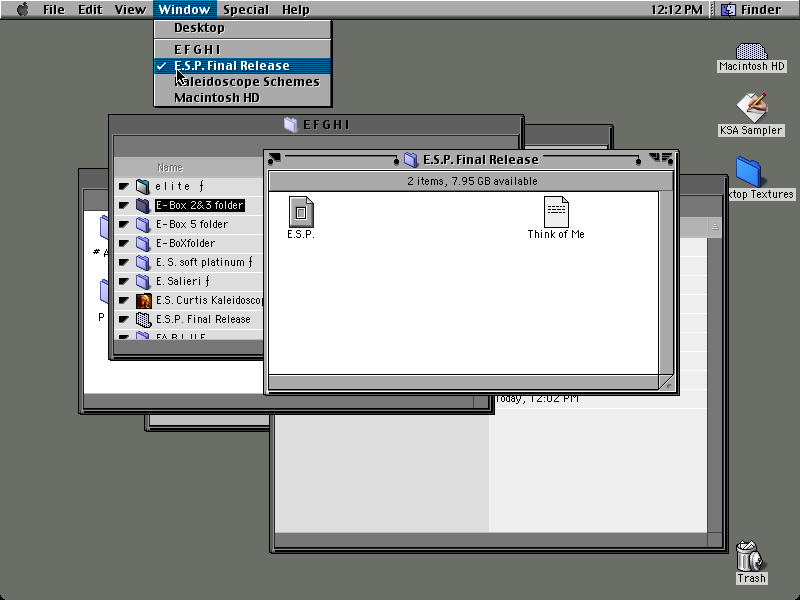The height and width of the screenshot is (600, 800).
Task: Choose Kaleidoscope Schemes in Window menu
Action: 243,82
